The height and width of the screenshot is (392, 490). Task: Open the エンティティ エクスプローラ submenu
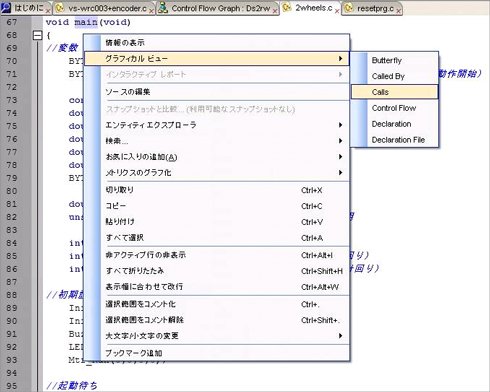click(x=216, y=125)
